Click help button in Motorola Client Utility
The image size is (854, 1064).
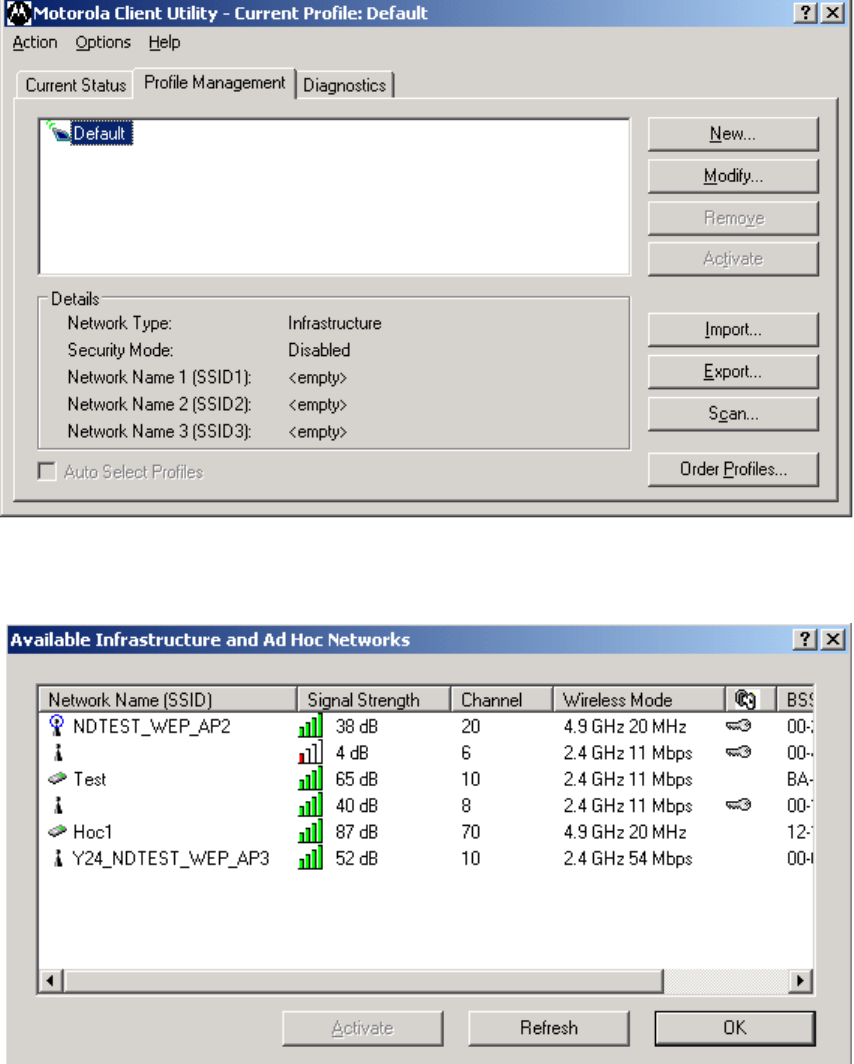point(804,13)
